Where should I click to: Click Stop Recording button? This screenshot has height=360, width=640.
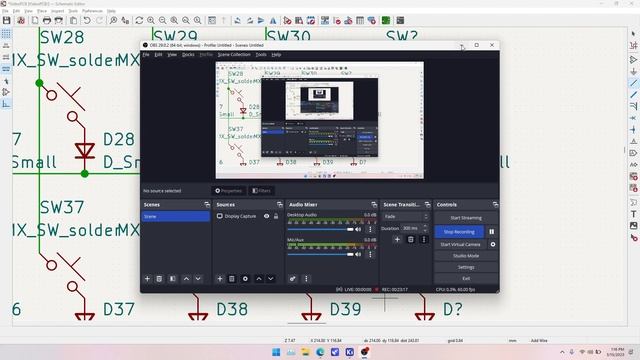click(459, 231)
